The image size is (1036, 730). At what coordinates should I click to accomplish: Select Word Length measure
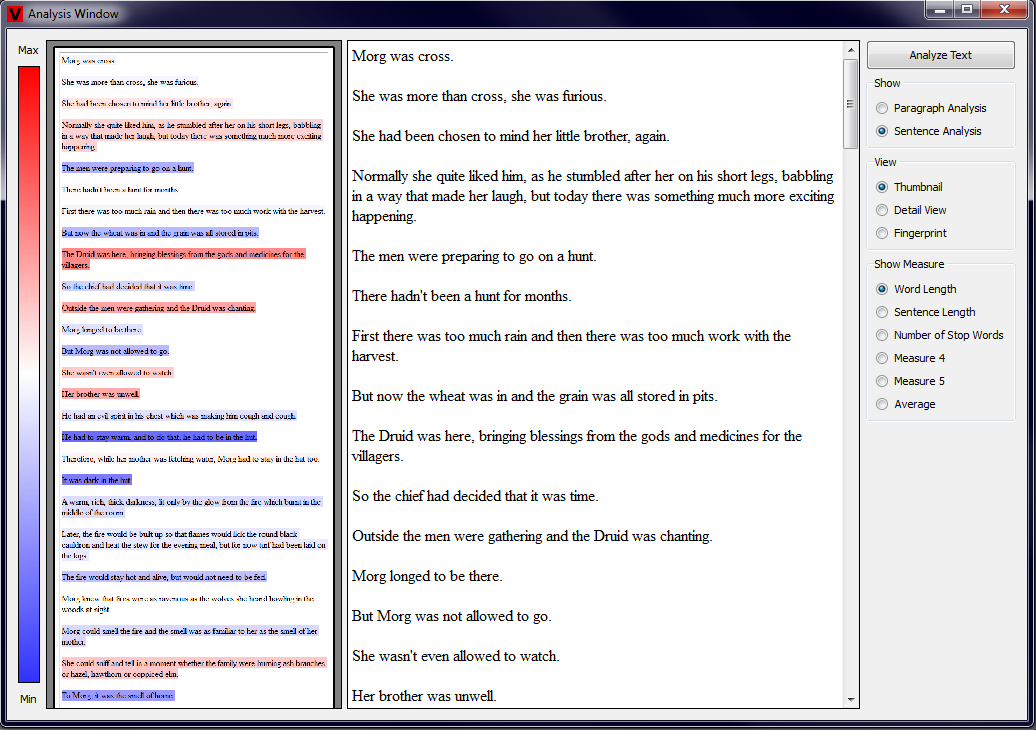[x=881, y=289]
